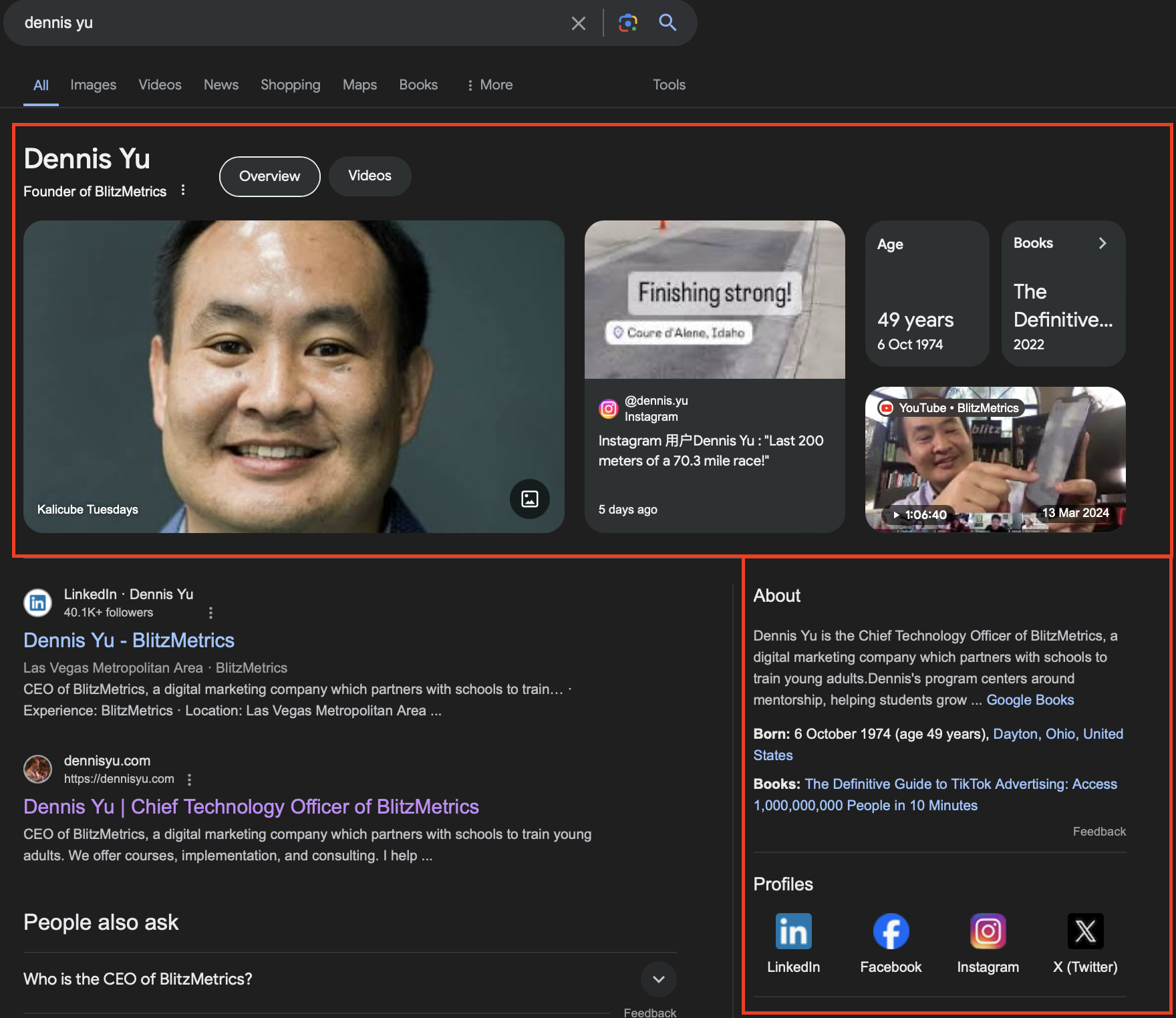Click the dennisyu.com site favicon
Screen dimensions: 1176x1018
click(38, 769)
